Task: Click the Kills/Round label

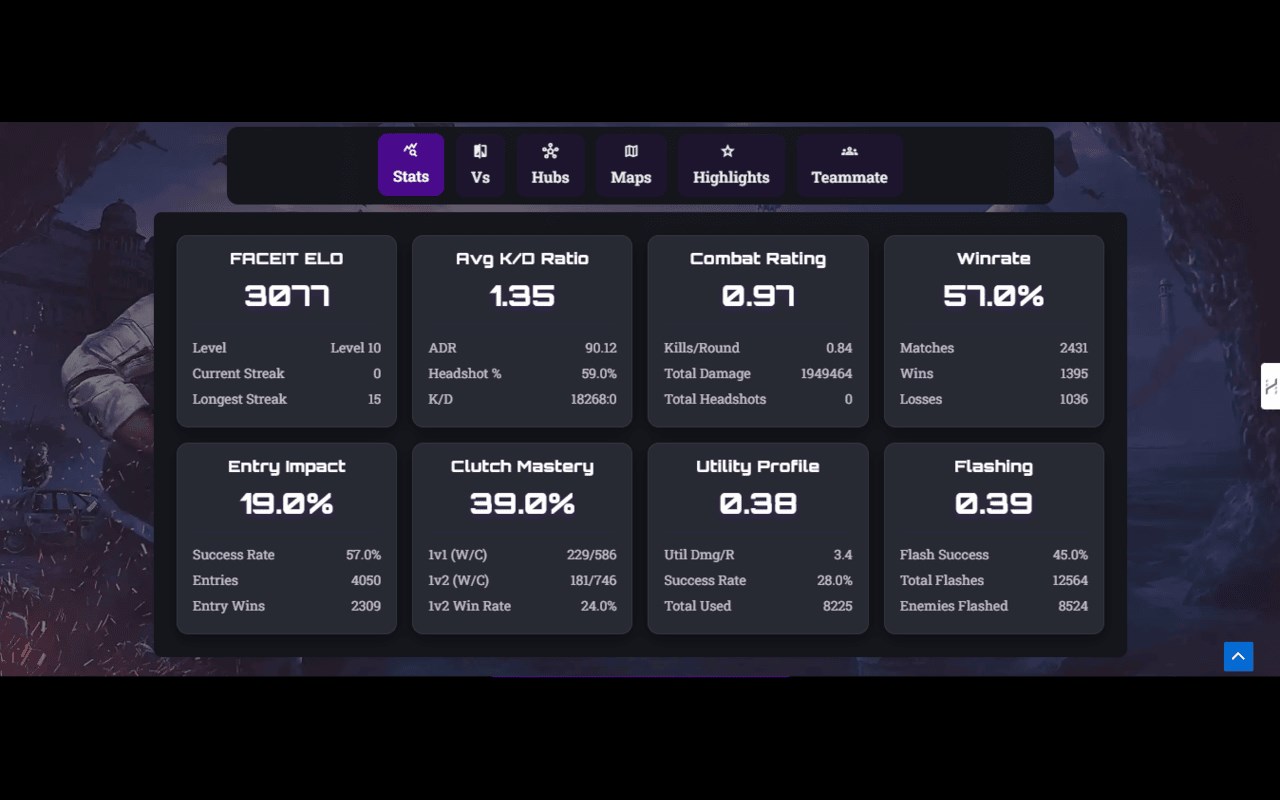Action: 702,348
